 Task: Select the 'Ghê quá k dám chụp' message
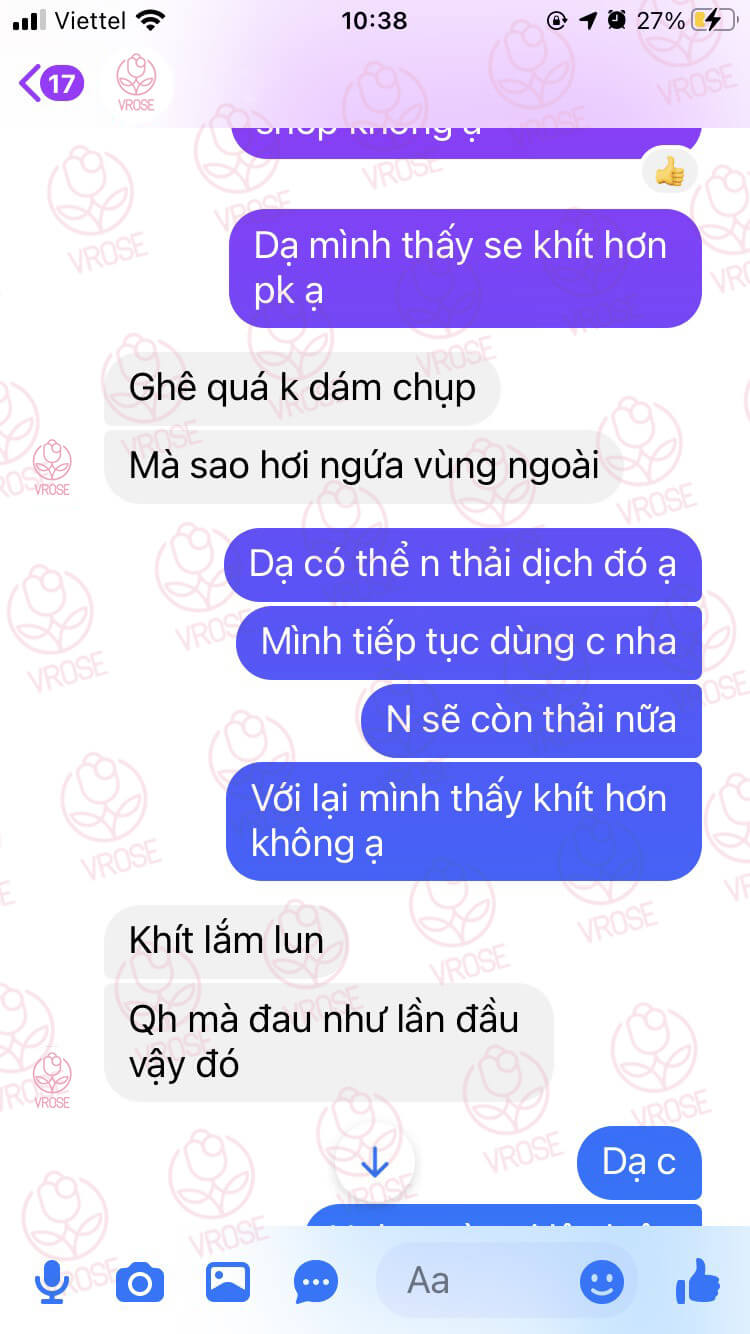coord(302,387)
